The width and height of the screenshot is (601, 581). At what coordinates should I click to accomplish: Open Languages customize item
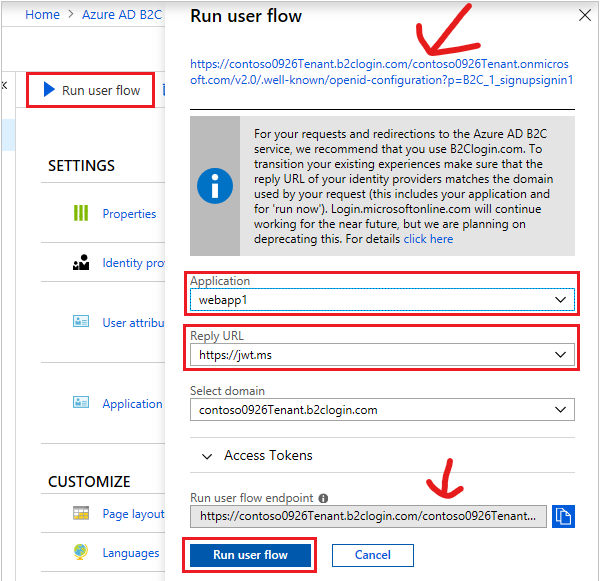pos(131,553)
